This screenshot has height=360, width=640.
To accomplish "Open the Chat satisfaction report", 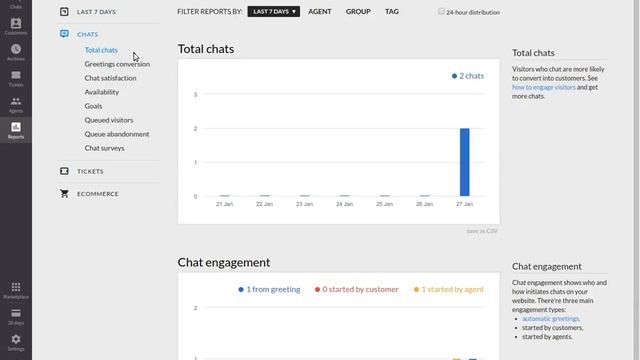I will [x=111, y=78].
